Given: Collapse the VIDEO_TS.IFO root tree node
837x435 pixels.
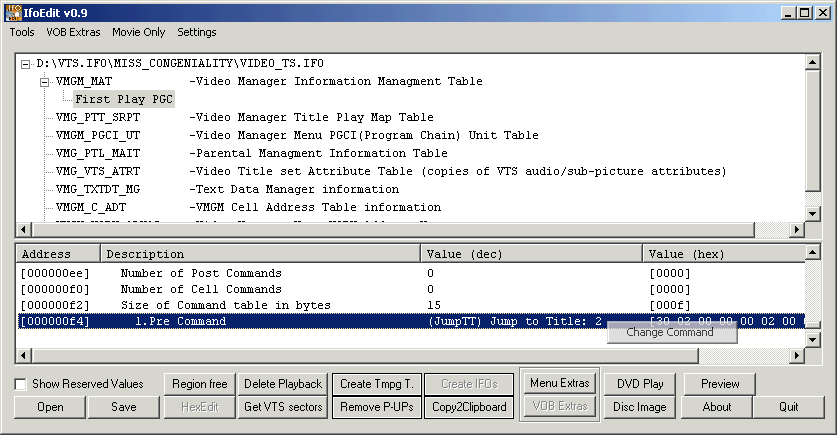Looking at the screenshot, I should (26, 64).
